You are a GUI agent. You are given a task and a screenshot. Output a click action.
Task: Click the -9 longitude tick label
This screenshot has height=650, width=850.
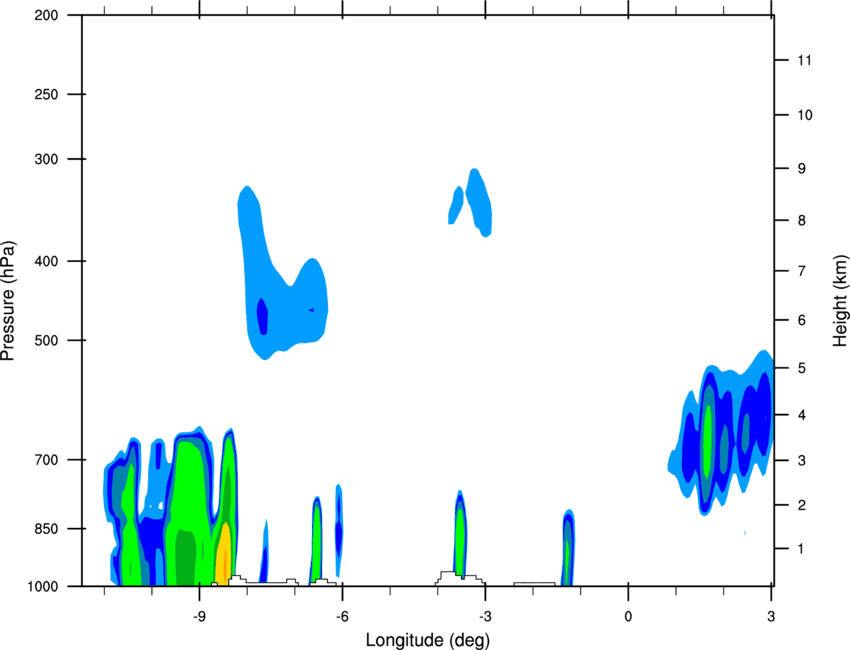pos(199,617)
